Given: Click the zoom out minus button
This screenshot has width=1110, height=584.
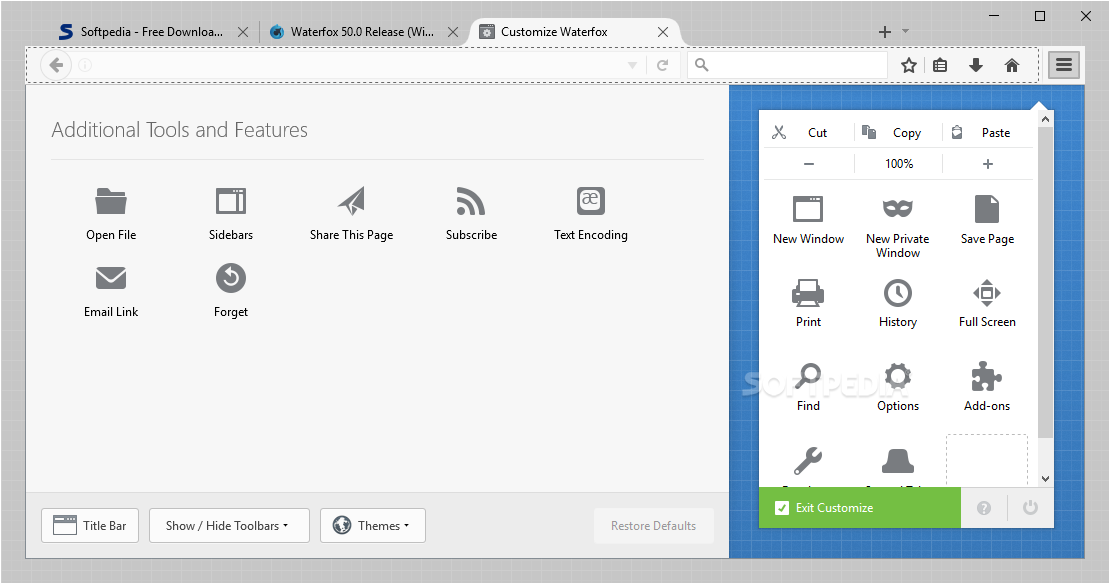Looking at the screenshot, I should point(809,164).
